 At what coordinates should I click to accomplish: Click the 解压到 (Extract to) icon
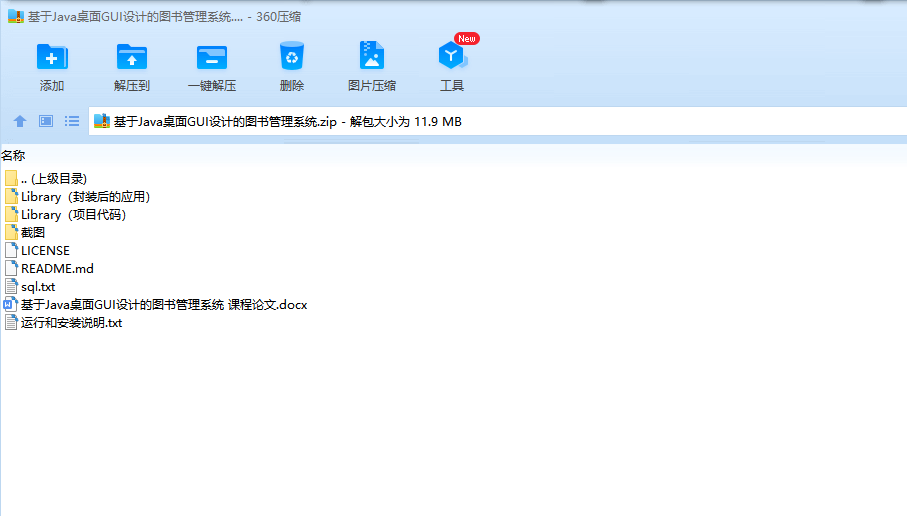132,57
